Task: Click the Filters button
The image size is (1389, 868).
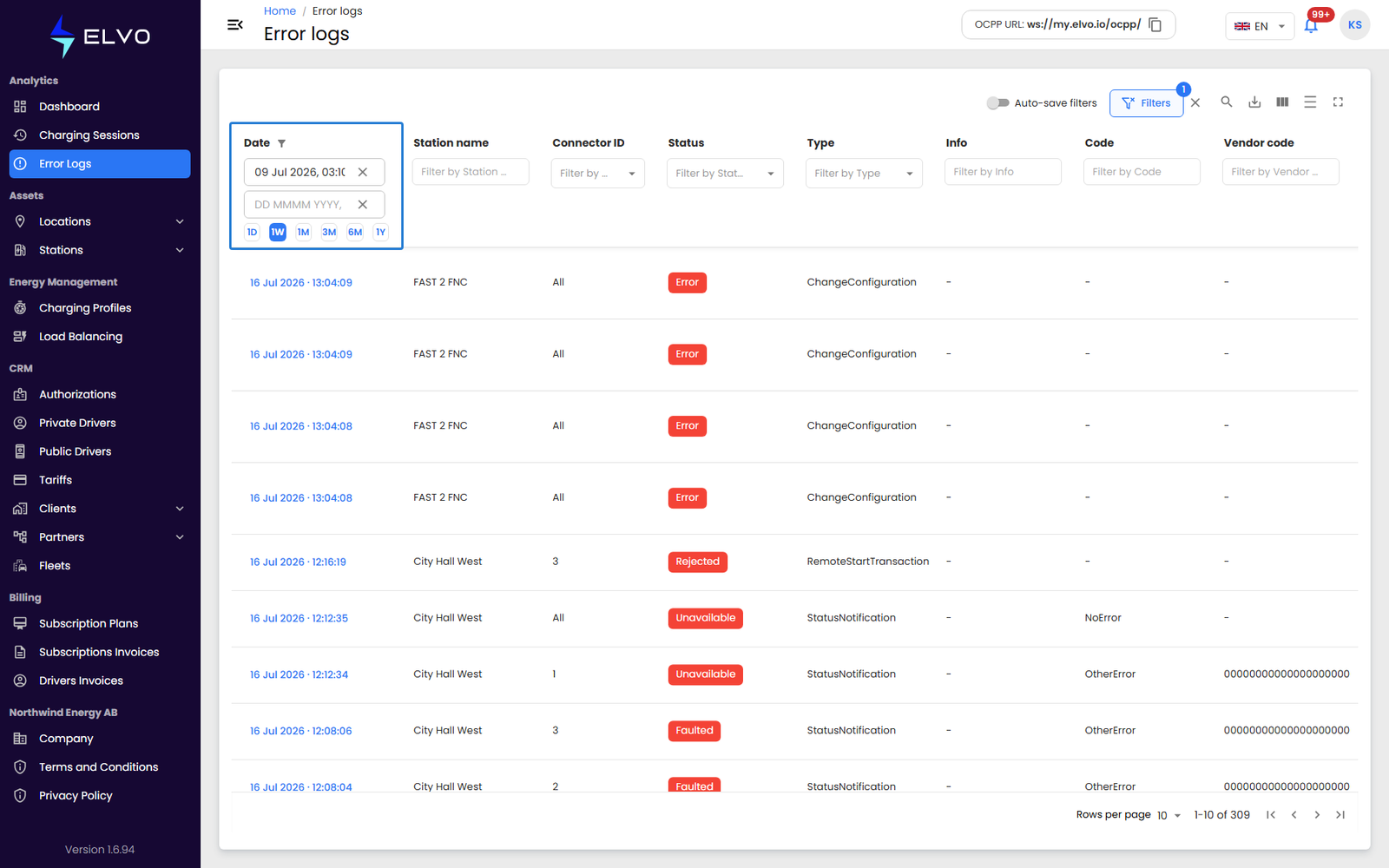Action: click(1146, 102)
